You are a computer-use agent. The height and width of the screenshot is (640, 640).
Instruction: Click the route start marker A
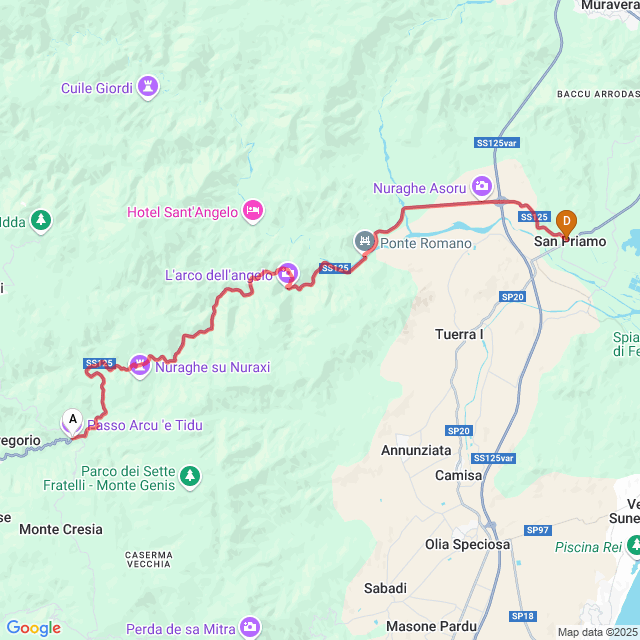[x=73, y=422]
